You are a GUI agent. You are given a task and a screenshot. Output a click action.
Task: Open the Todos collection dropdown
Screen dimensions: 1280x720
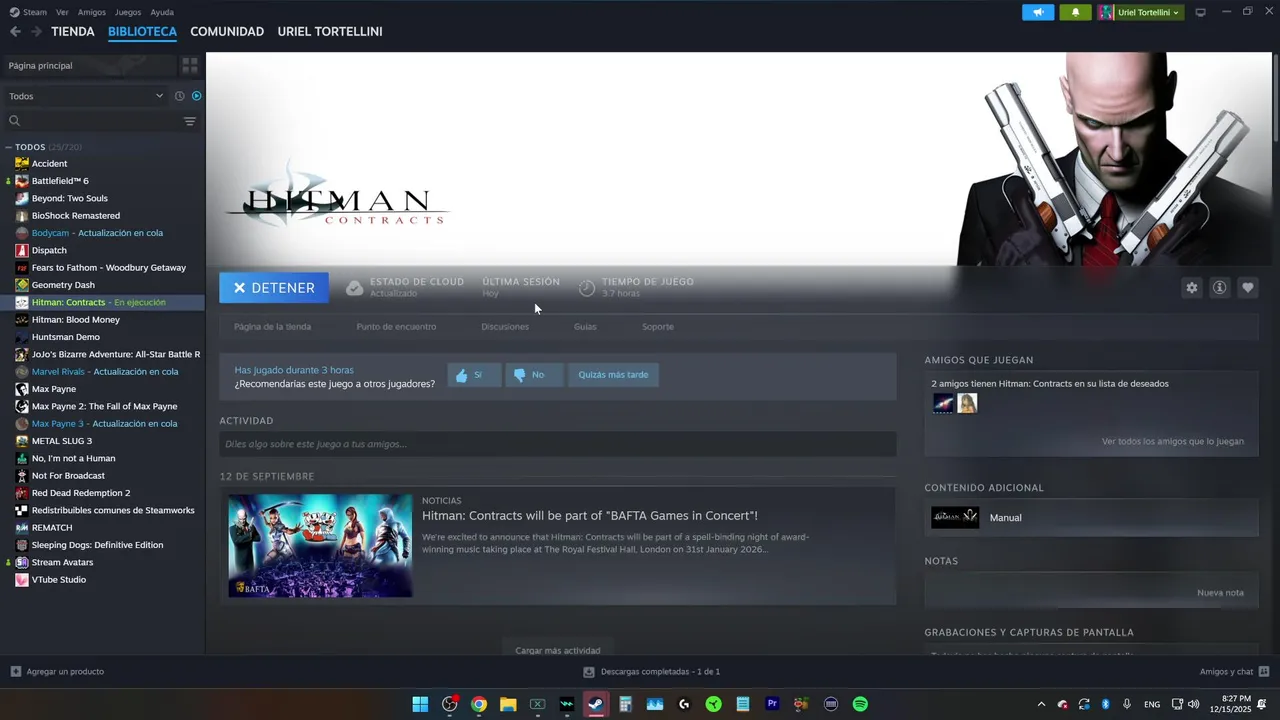[86, 96]
